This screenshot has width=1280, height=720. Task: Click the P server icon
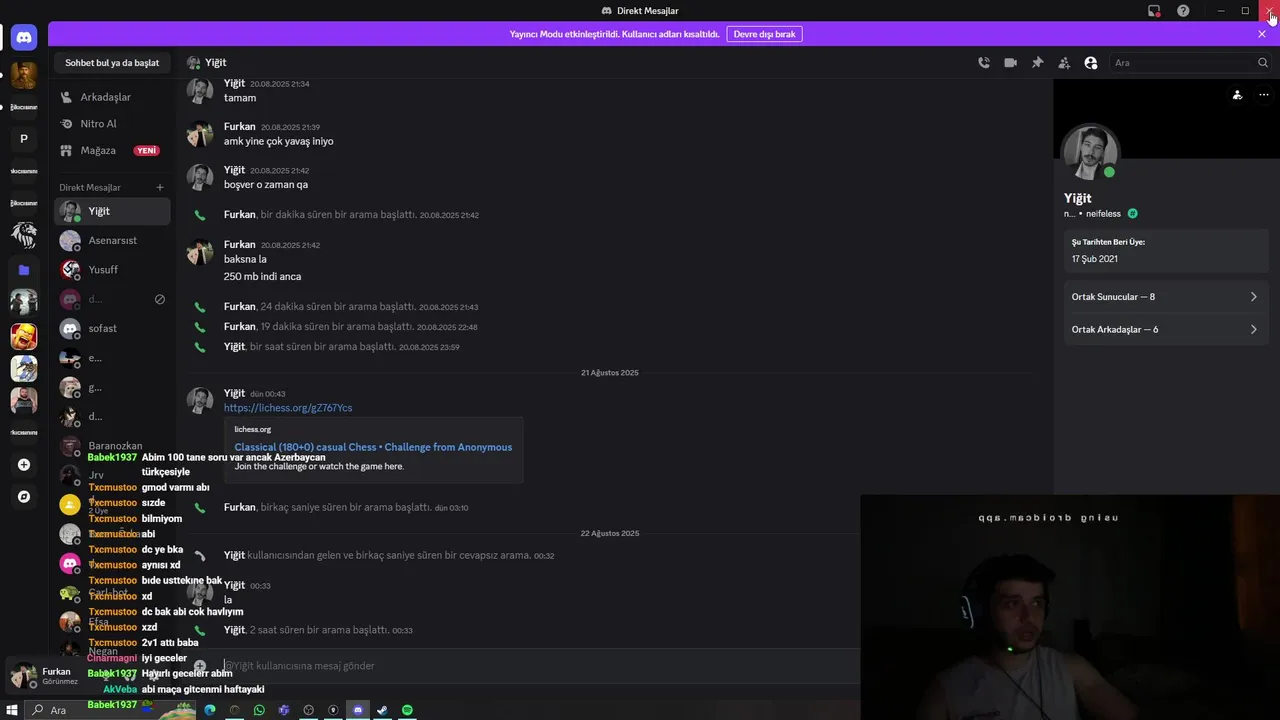pyautogui.click(x=24, y=139)
